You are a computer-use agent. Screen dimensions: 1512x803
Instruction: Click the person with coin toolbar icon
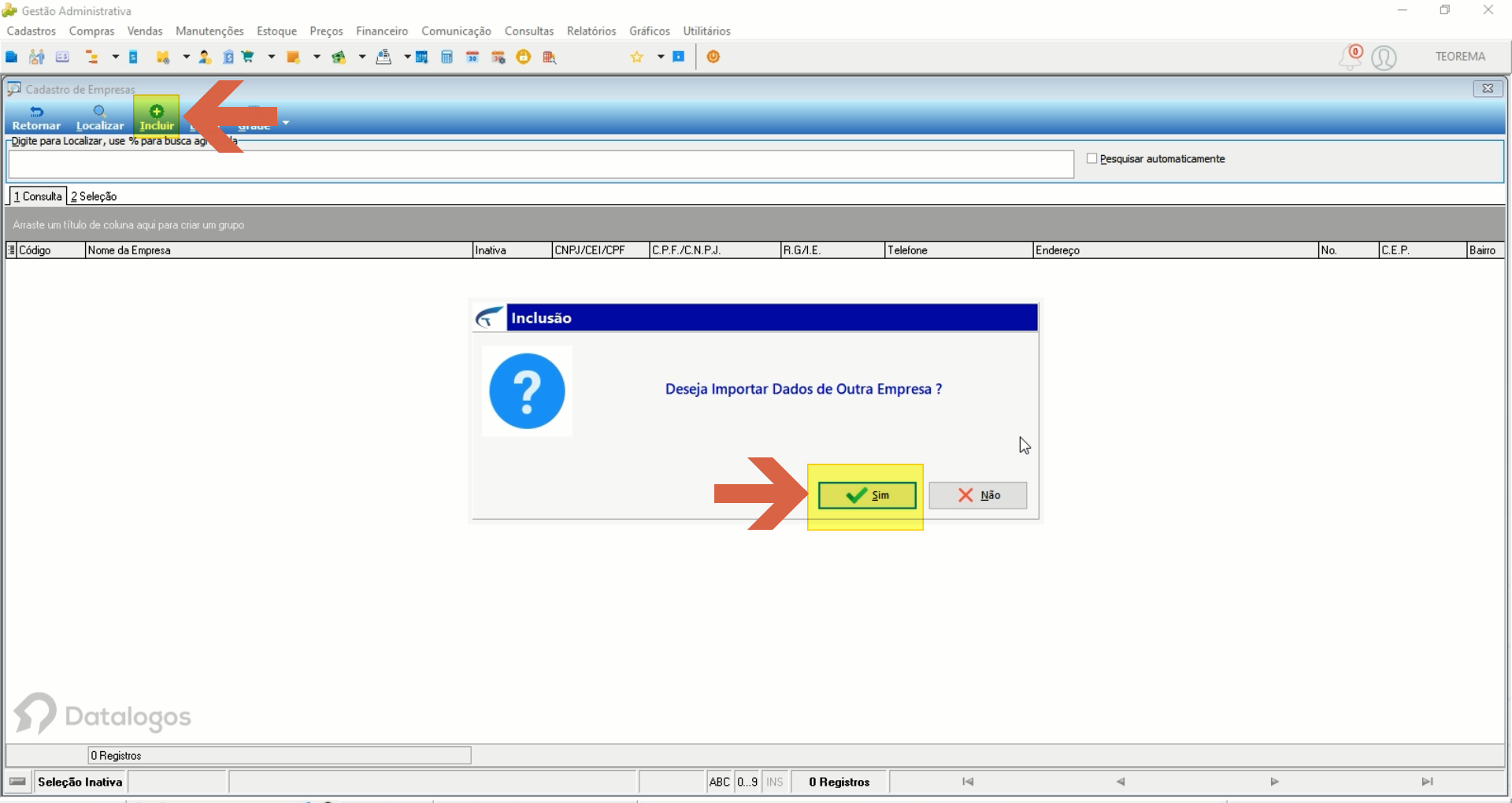click(205, 57)
